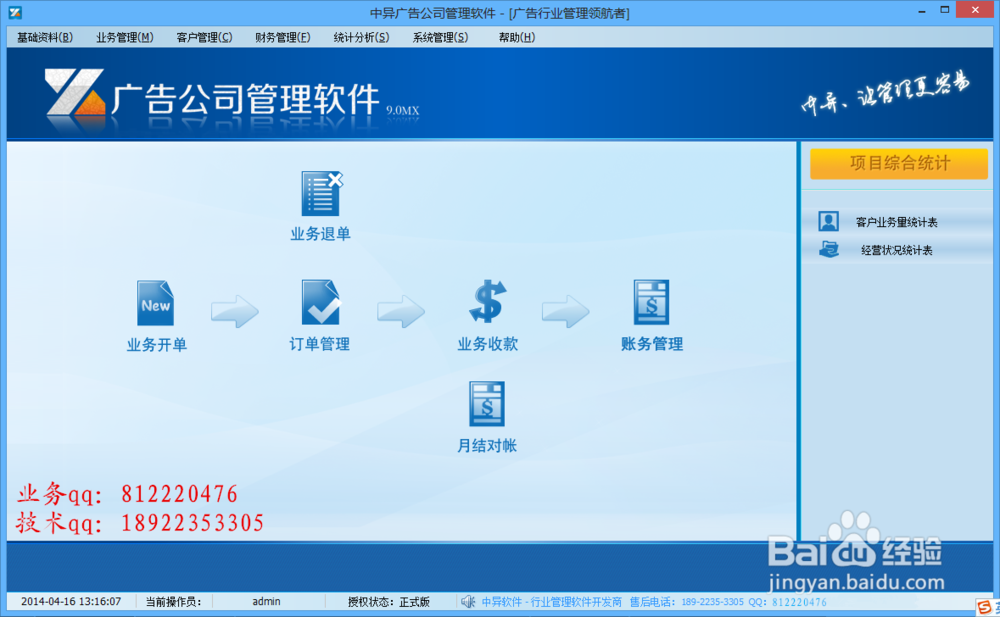
Task: Click the 正式版 authorization status field
Action: pos(413,601)
